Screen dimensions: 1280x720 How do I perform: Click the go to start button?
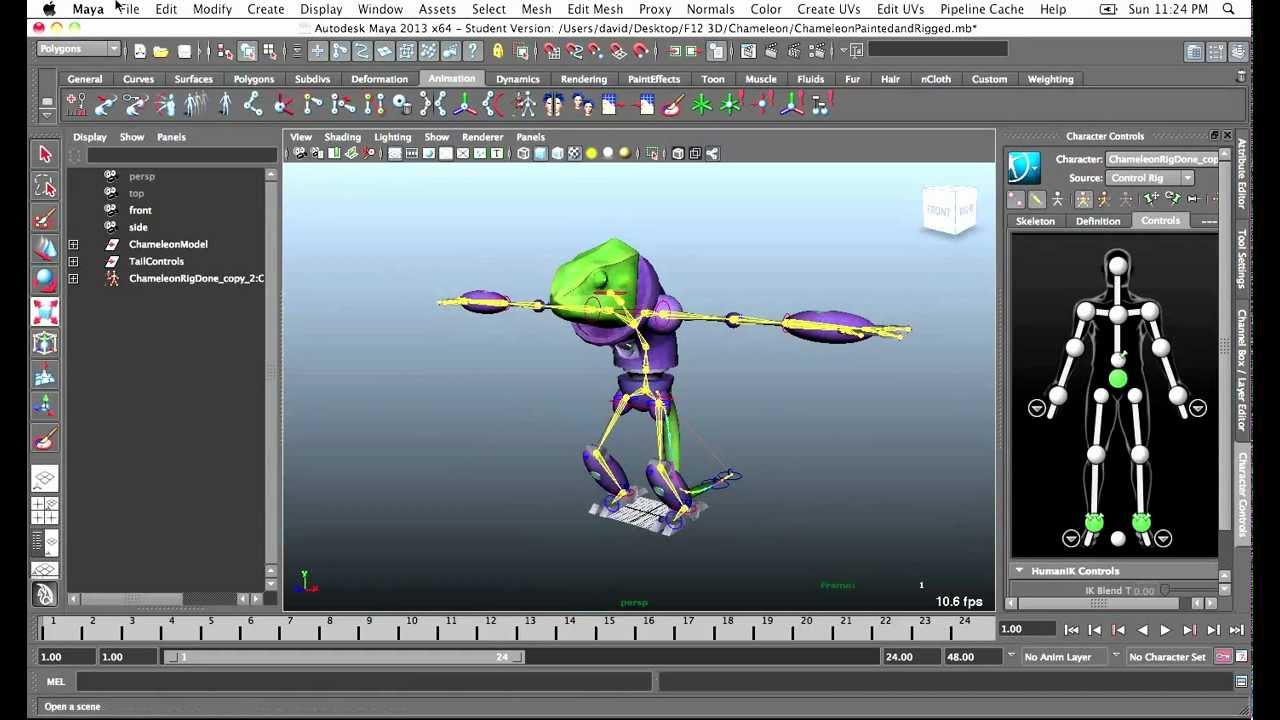click(x=1071, y=630)
